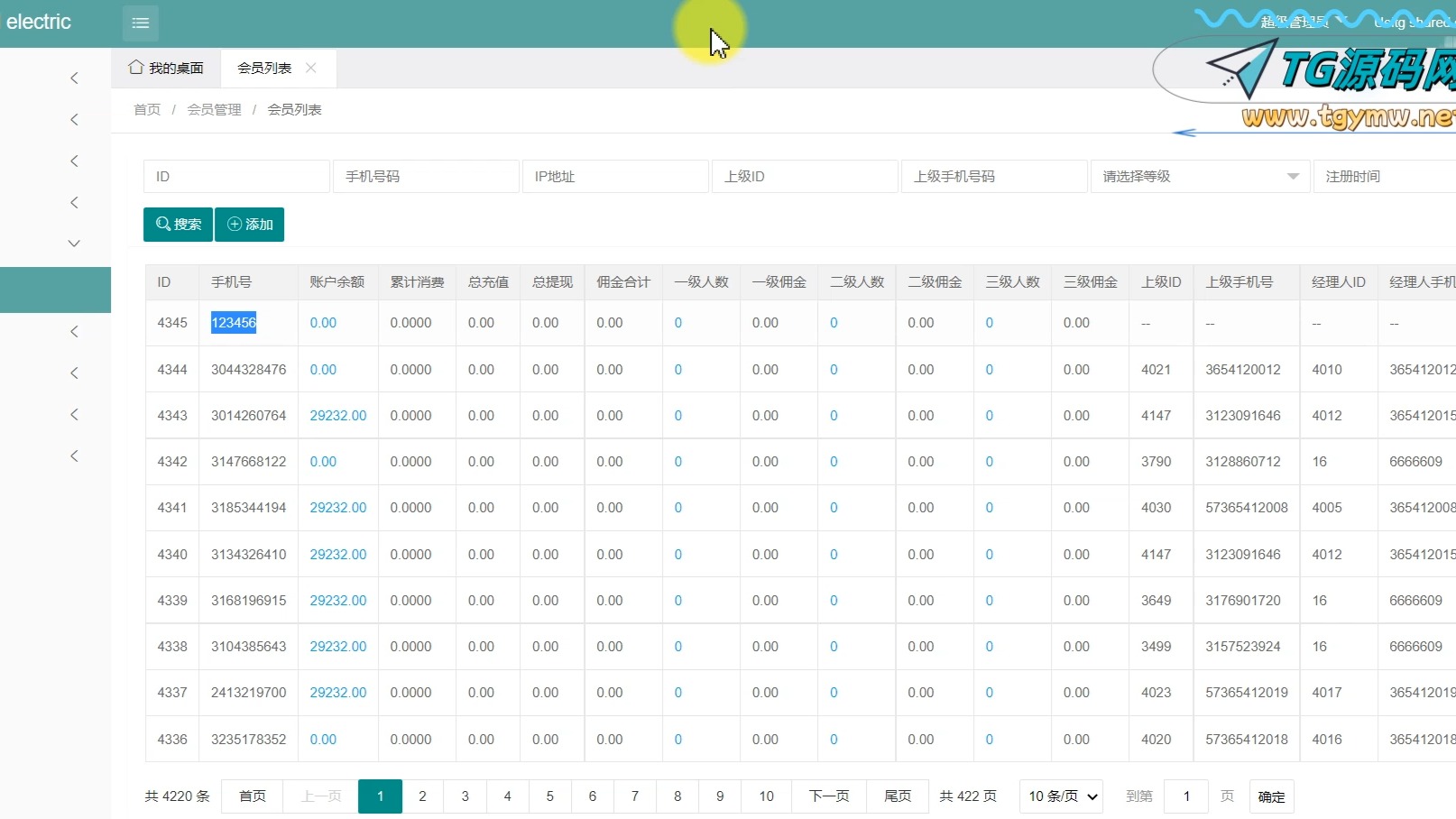This screenshot has height=819, width=1456.
Task: Go to page 7
Action: coord(635,796)
